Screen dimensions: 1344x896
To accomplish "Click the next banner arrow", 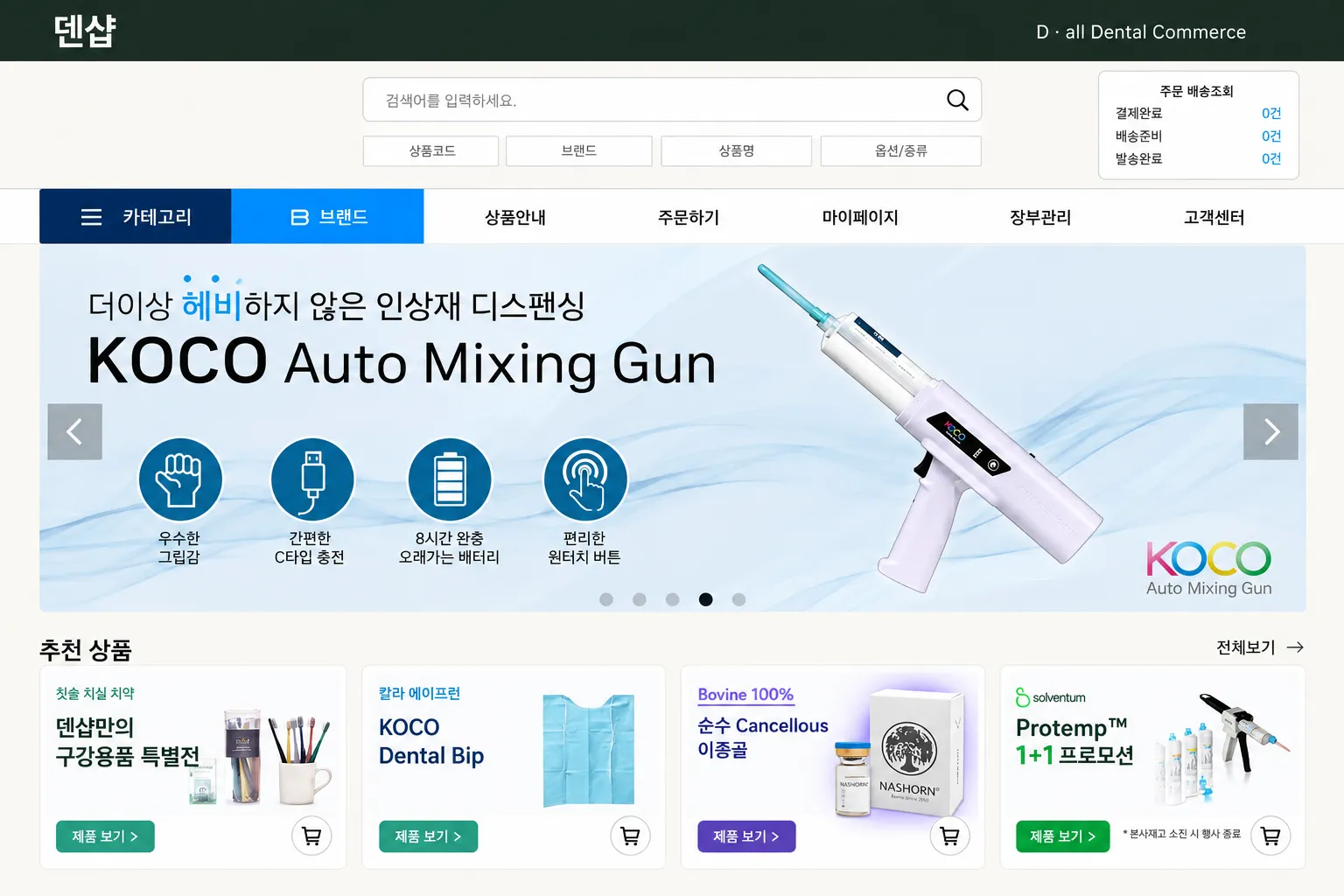I will click(x=1270, y=431).
